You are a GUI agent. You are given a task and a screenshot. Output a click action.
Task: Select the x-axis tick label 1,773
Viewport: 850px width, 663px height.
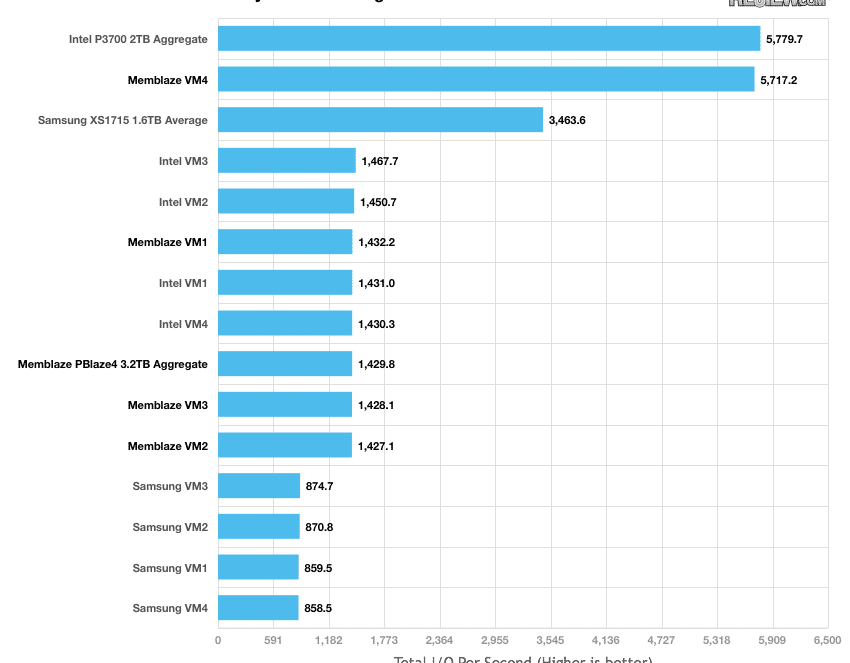[x=384, y=640]
